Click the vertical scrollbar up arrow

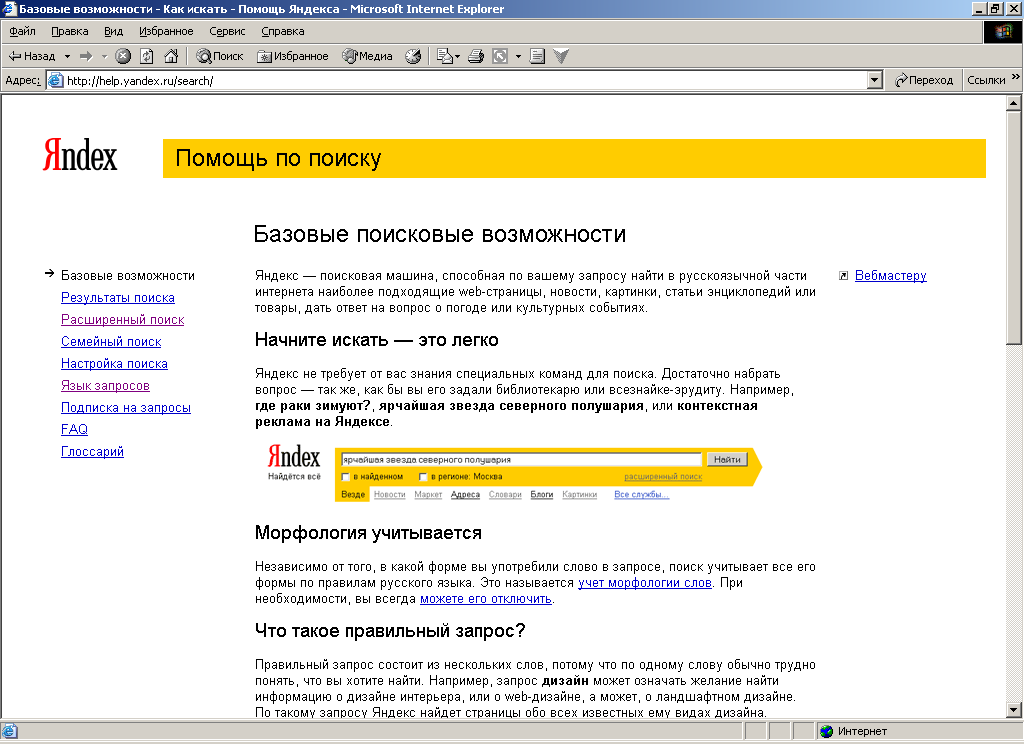[x=1014, y=103]
